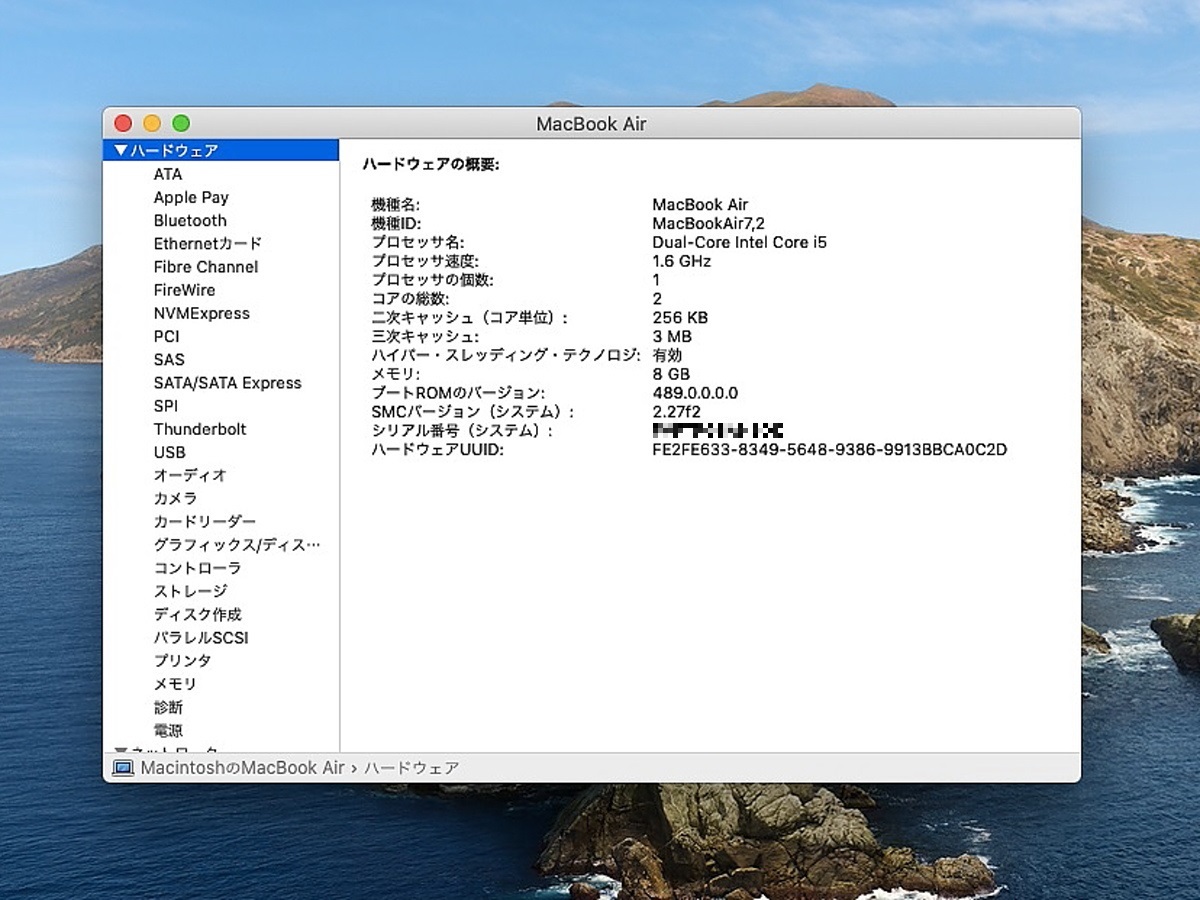Click the 256 KB cache value
The height and width of the screenshot is (900, 1200).
(x=680, y=317)
